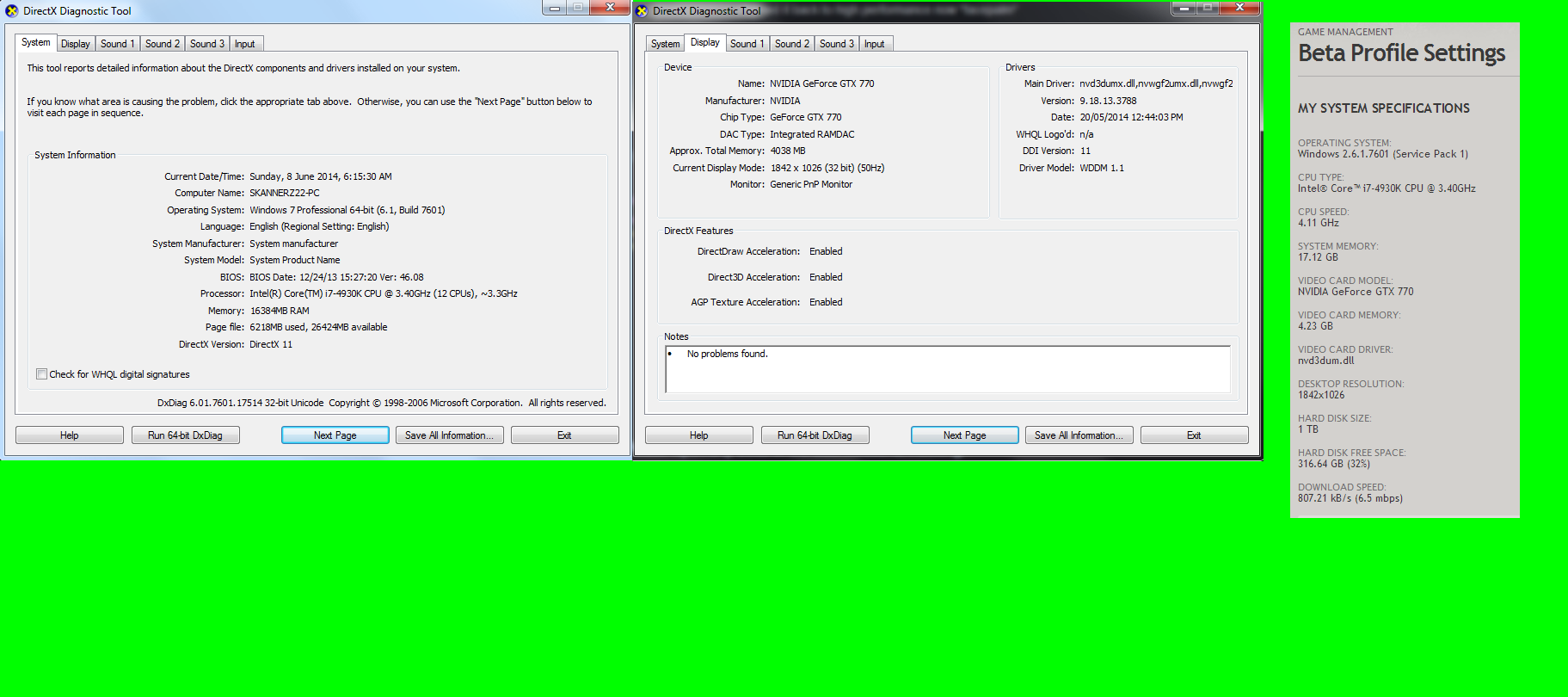This screenshot has width=1568, height=697.
Task: Click the monitor value Generic PnP Monitor
Action: (811, 185)
